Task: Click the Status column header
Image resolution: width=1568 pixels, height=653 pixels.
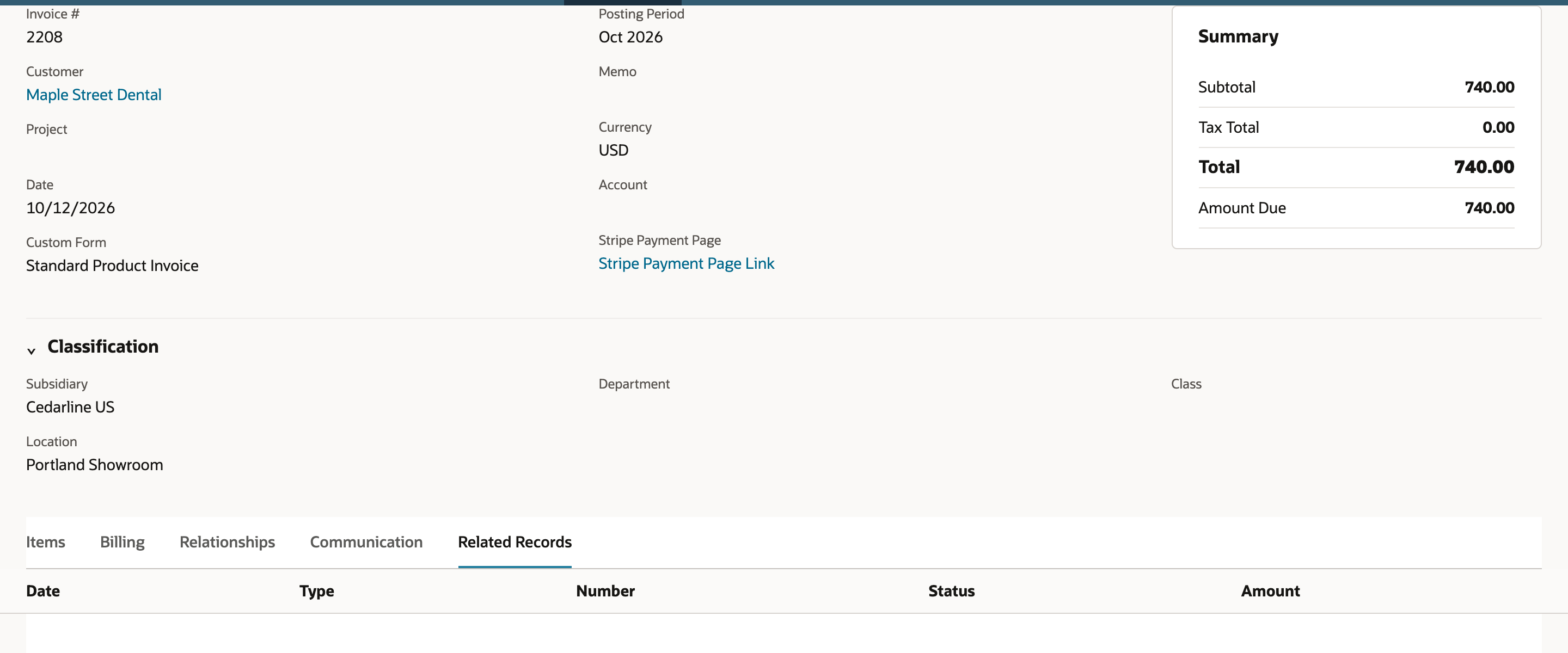Action: tap(951, 591)
